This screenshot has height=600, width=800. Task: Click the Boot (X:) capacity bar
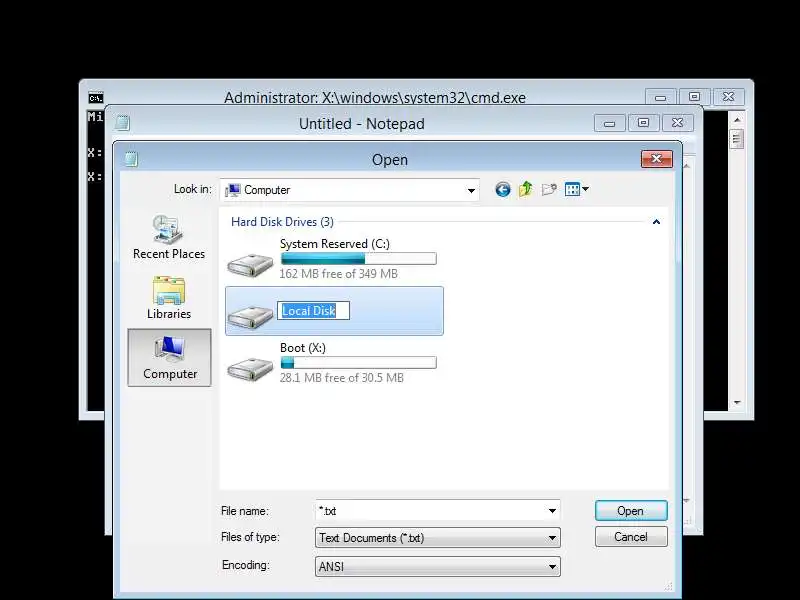pyautogui.click(x=359, y=363)
